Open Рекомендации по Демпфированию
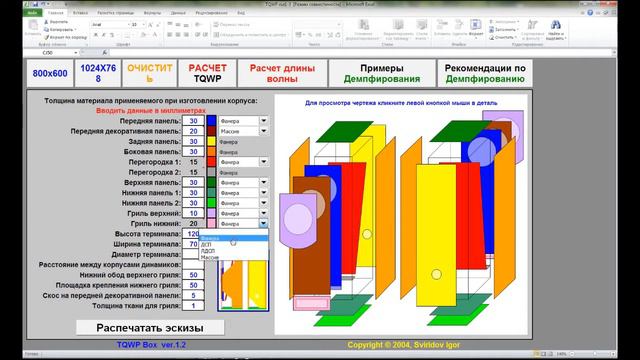640x360 pixels. [485, 73]
